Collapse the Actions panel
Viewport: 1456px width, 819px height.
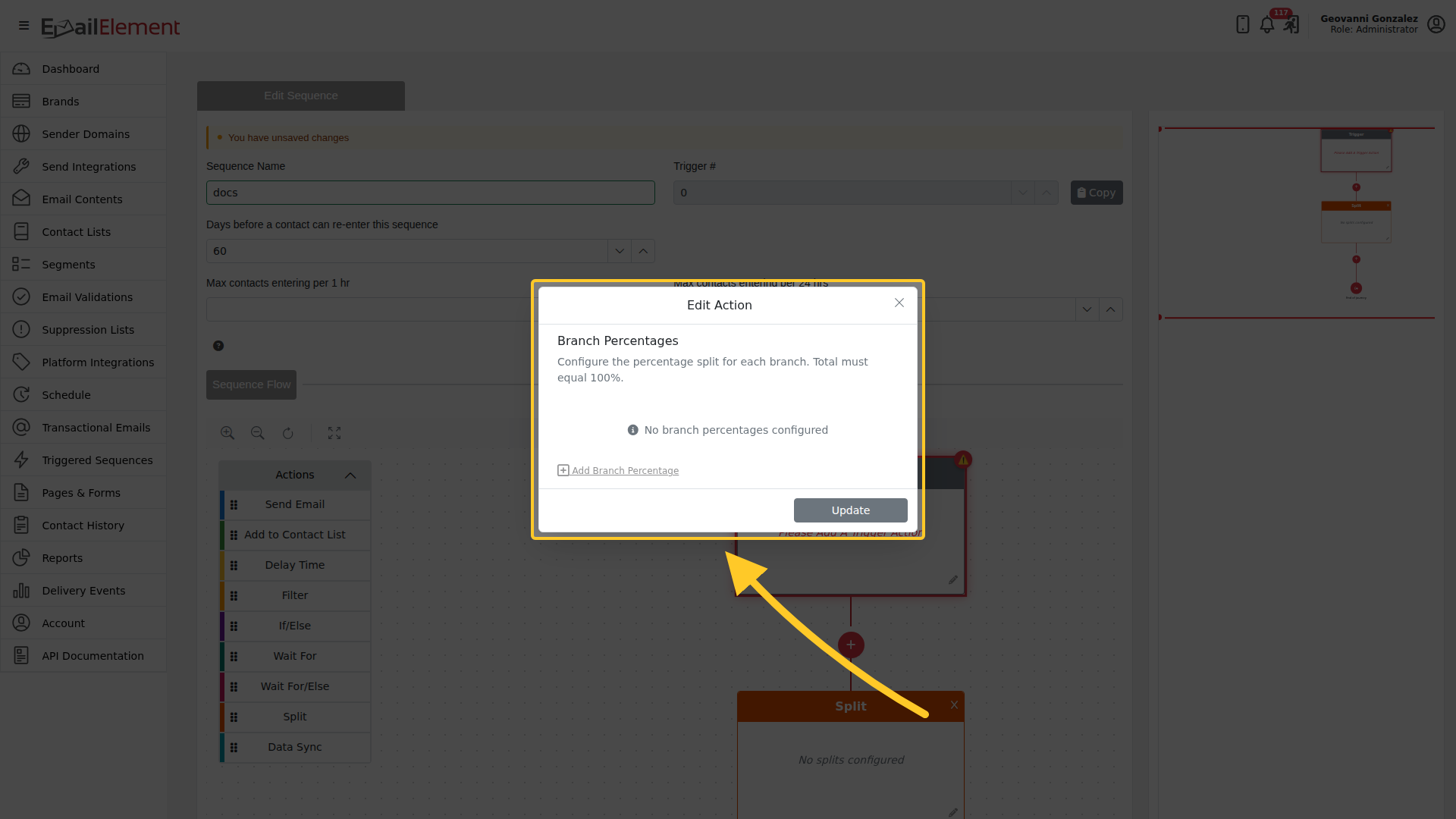(x=350, y=475)
